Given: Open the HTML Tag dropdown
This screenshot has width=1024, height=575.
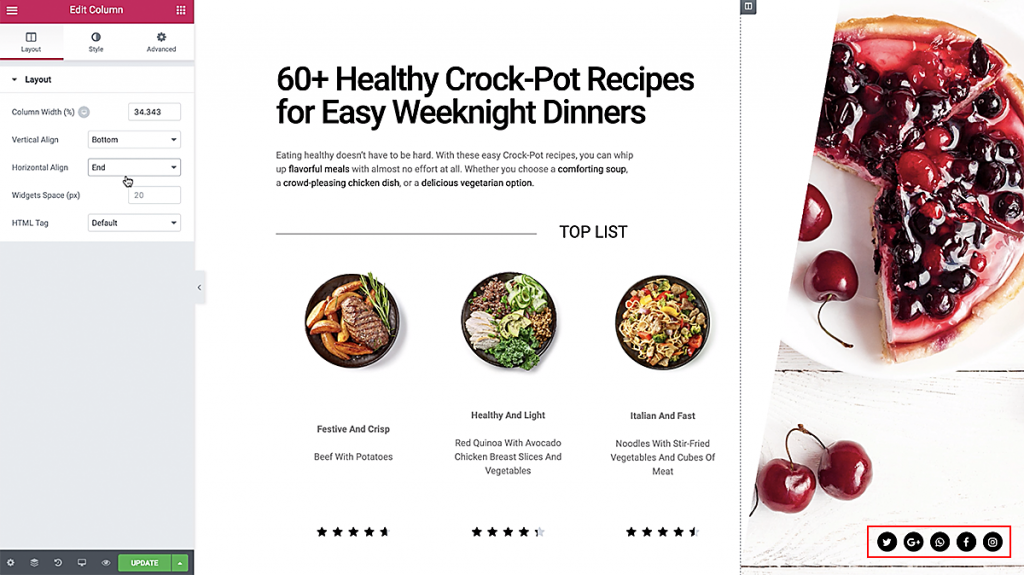Looking at the screenshot, I should 134,223.
